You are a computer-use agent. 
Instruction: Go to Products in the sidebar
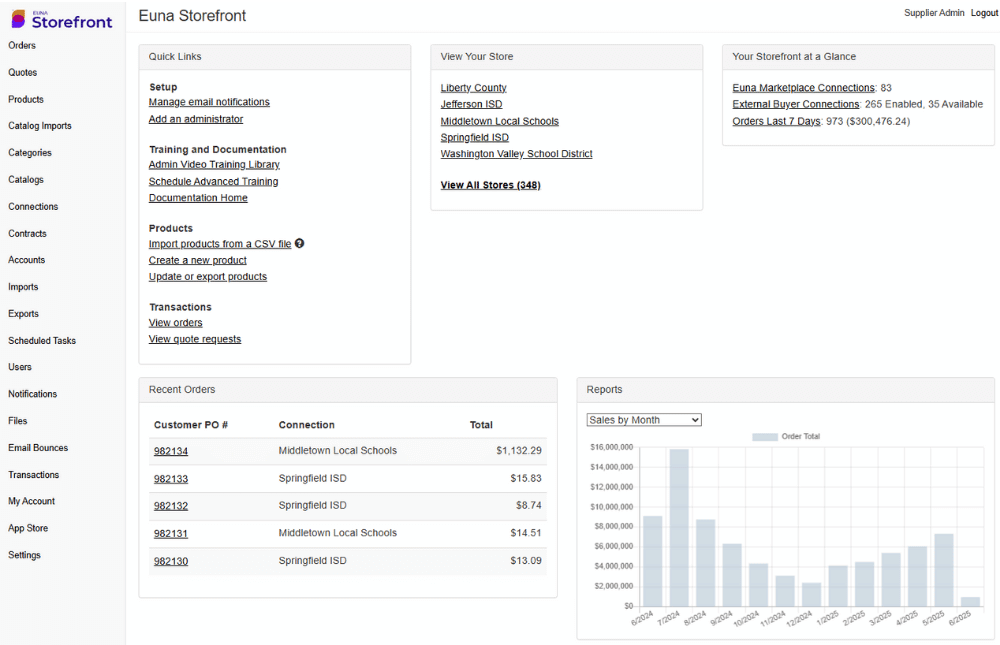(x=26, y=100)
